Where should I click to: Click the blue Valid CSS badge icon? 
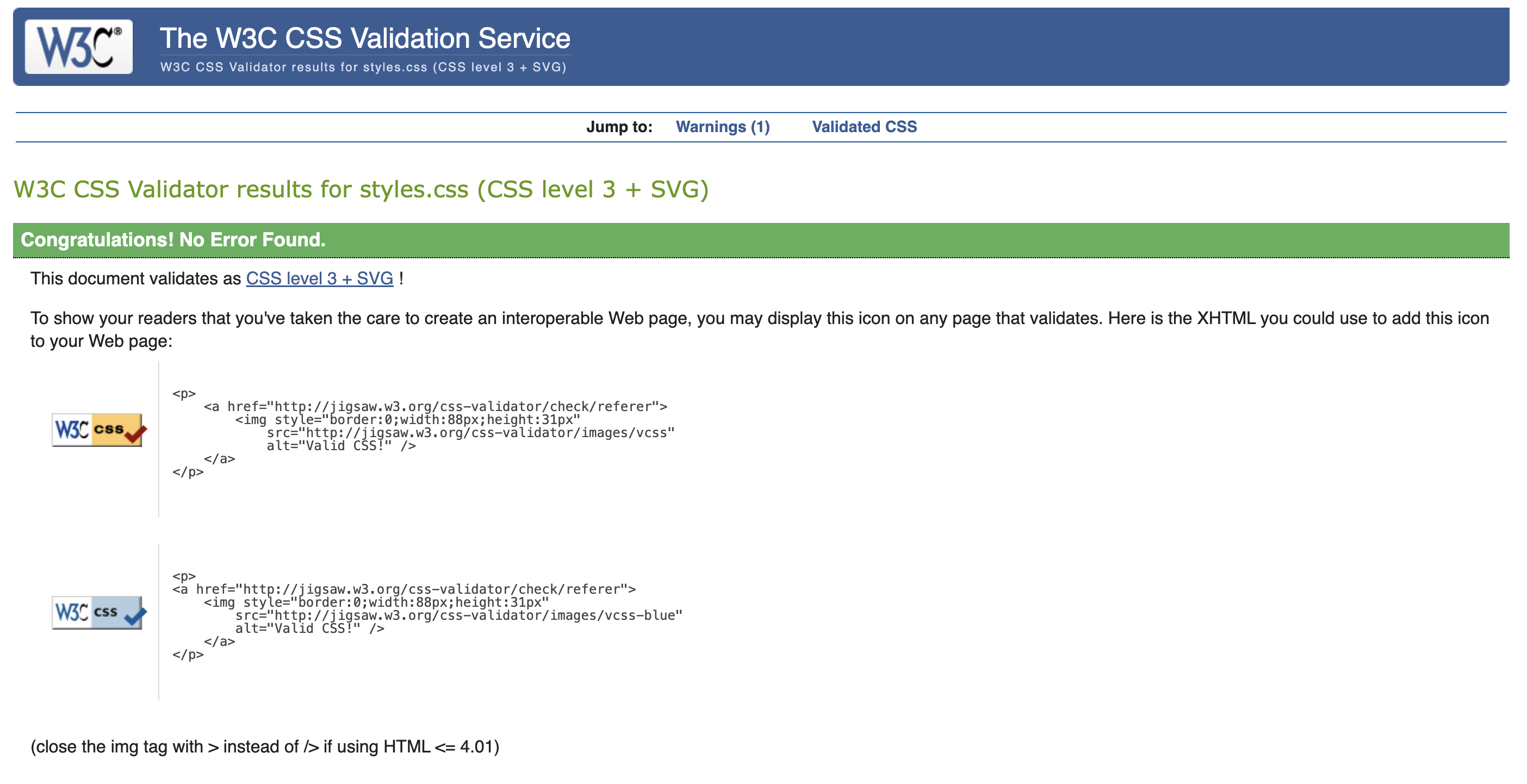click(98, 612)
